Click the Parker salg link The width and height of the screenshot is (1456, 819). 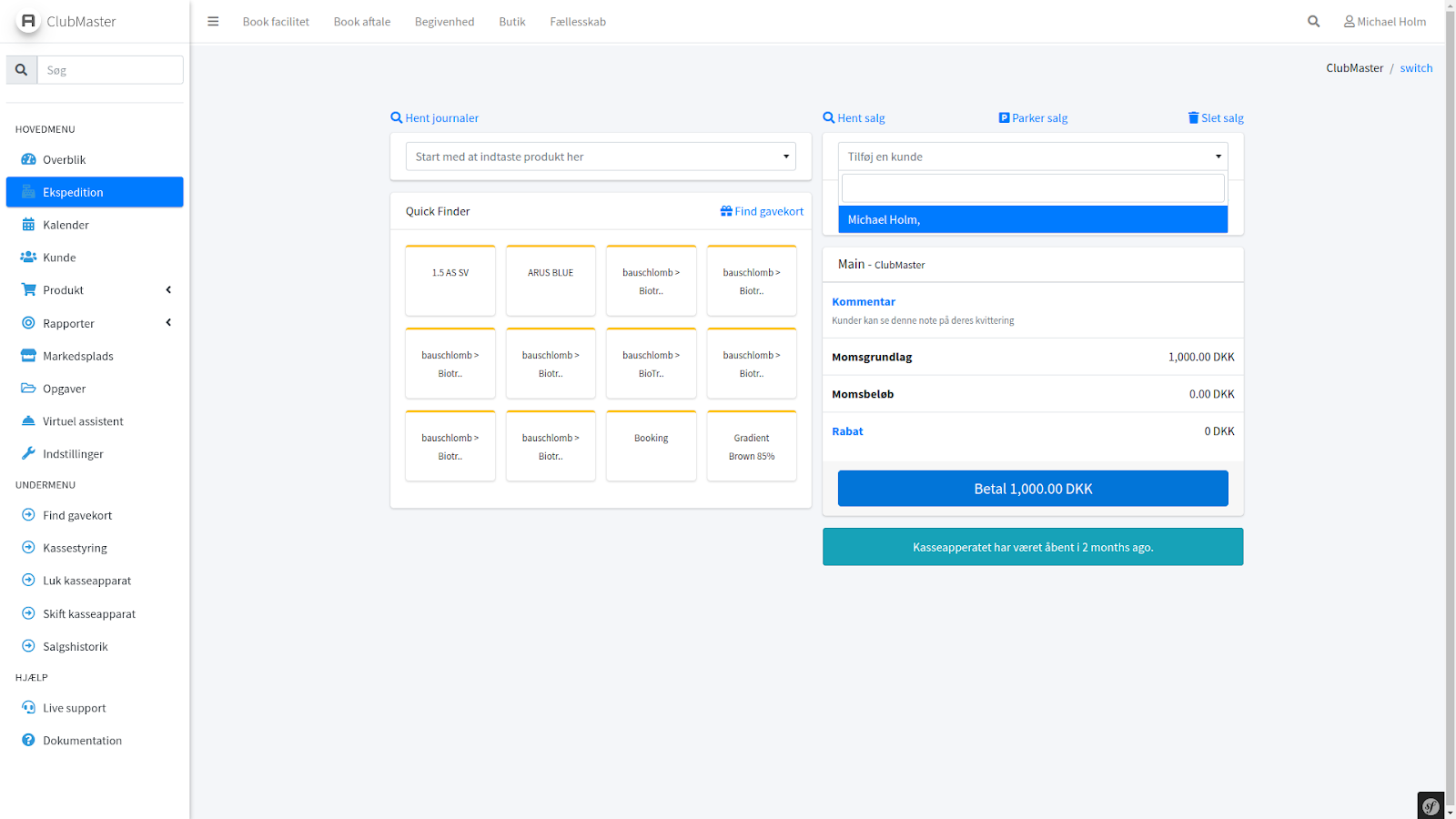(1033, 118)
